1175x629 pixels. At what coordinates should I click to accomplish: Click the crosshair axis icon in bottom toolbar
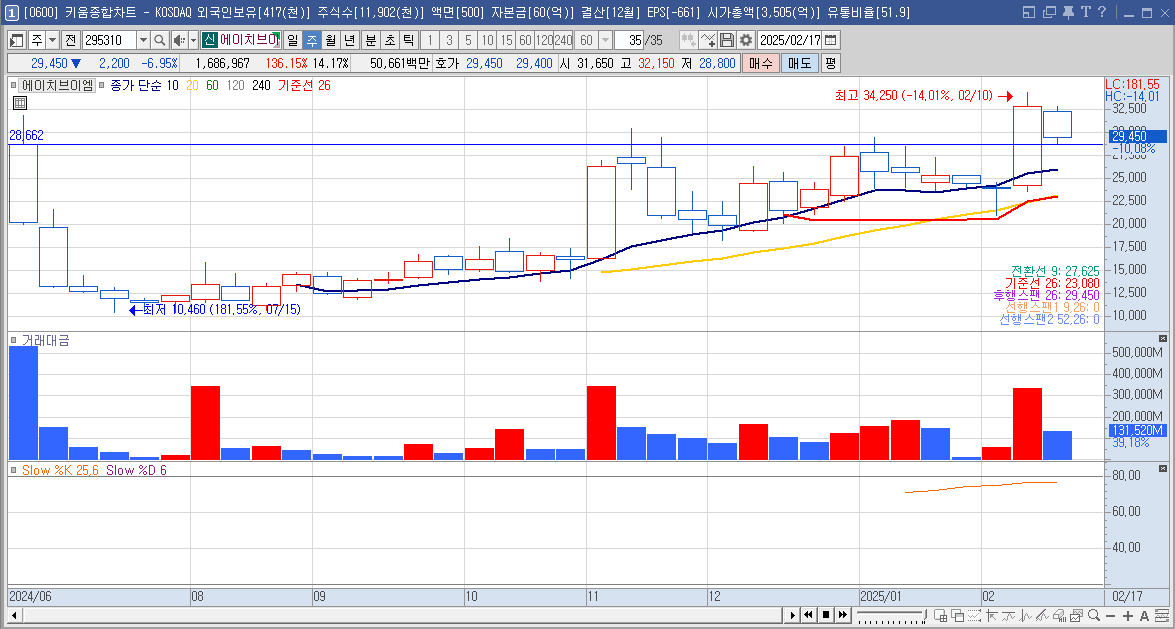coord(991,616)
